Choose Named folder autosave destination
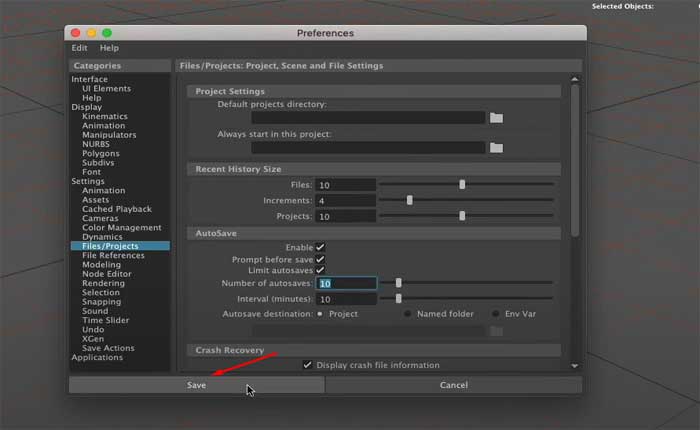This screenshot has width=700, height=430. click(x=408, y=314)
